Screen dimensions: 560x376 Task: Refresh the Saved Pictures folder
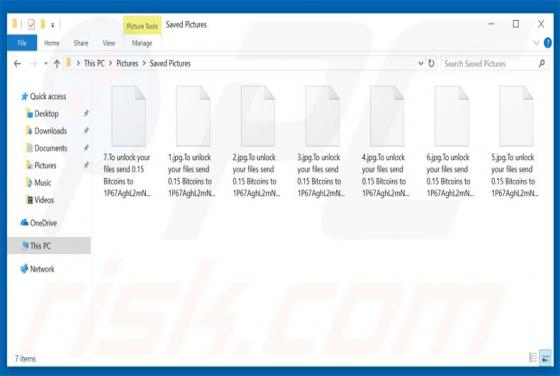point(431,64)
